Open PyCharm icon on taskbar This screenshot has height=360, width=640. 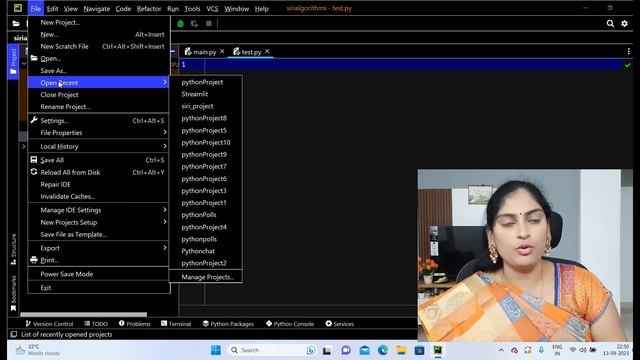tap(438, 350)
